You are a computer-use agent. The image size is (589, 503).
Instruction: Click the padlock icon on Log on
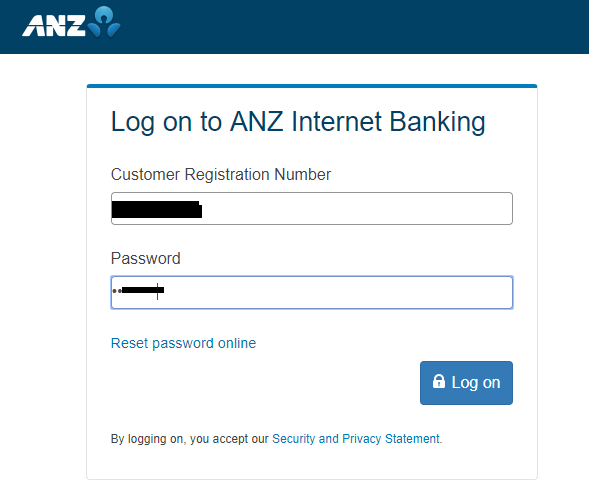438,381
